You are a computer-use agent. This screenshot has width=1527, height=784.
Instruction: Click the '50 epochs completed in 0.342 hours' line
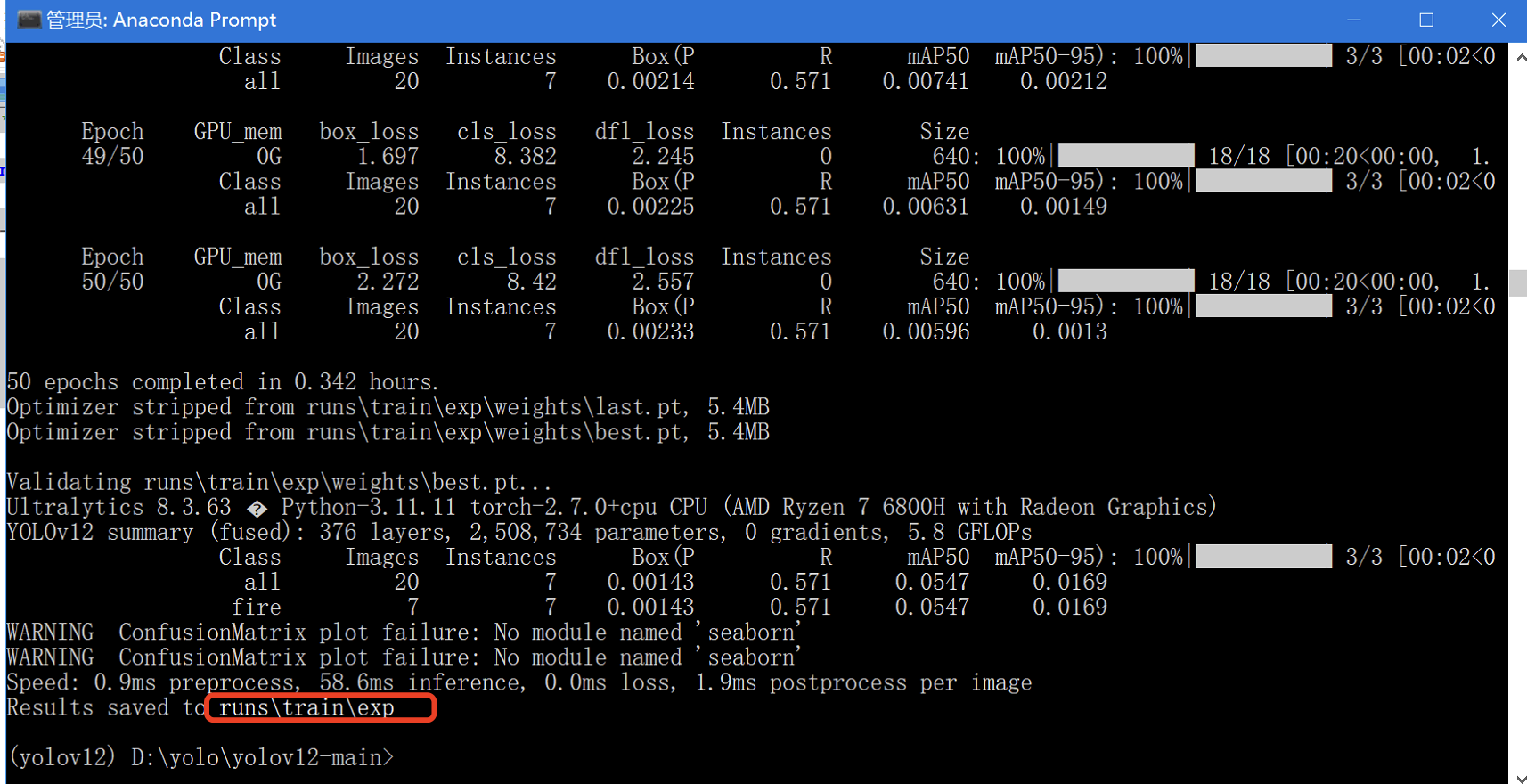tap(223, 381)
